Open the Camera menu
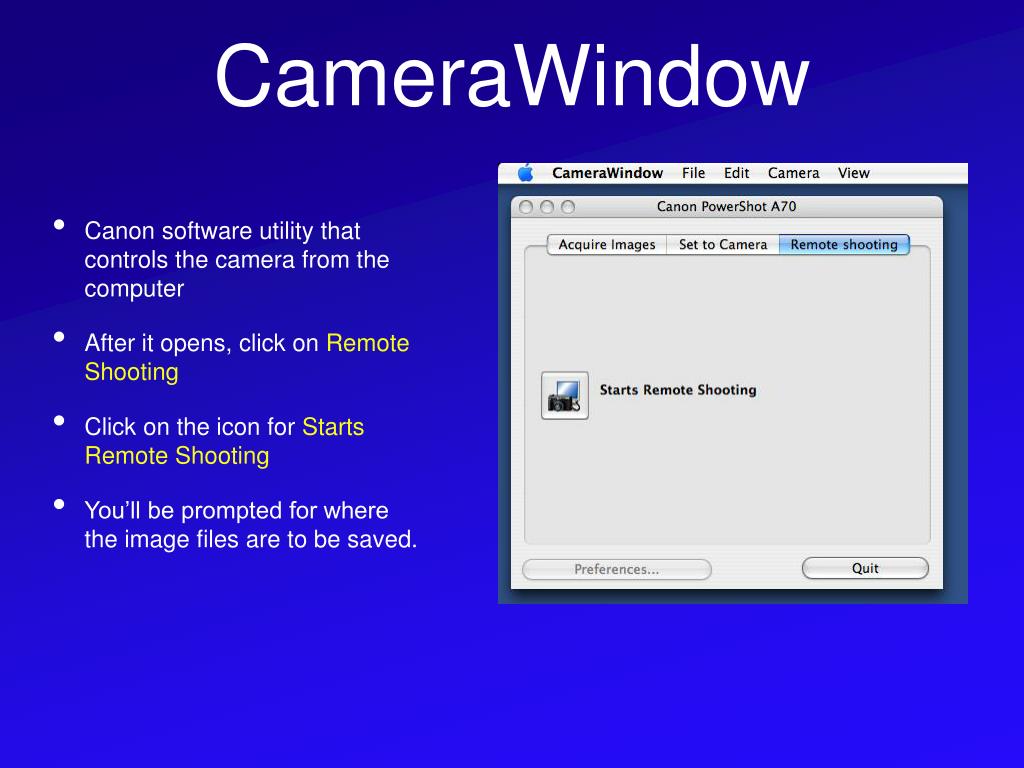 point(793,173)
